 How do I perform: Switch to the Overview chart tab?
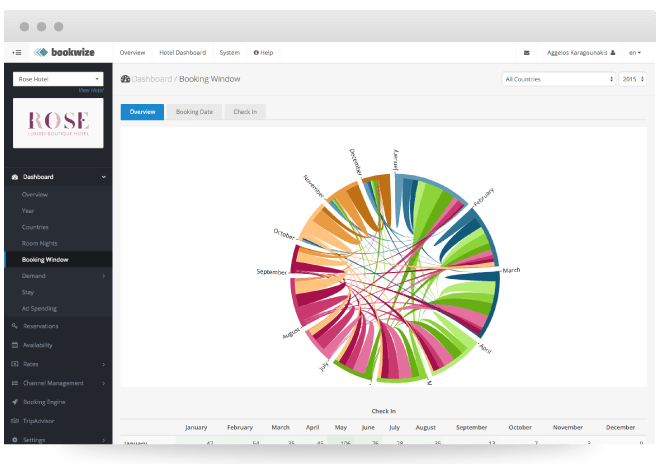[x=142, y=112]
